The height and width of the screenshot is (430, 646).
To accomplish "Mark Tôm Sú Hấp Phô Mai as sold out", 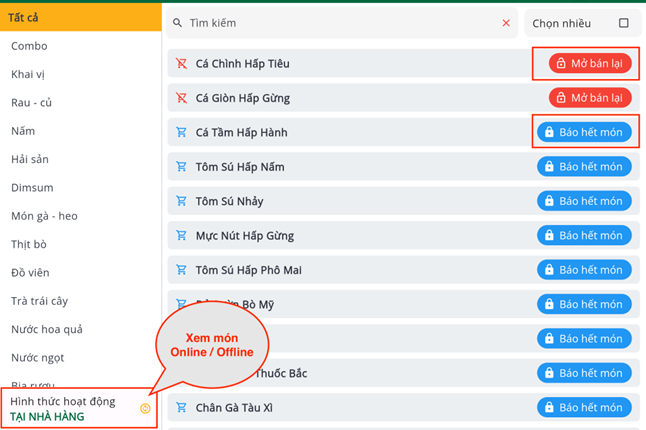I will (584, 270).
